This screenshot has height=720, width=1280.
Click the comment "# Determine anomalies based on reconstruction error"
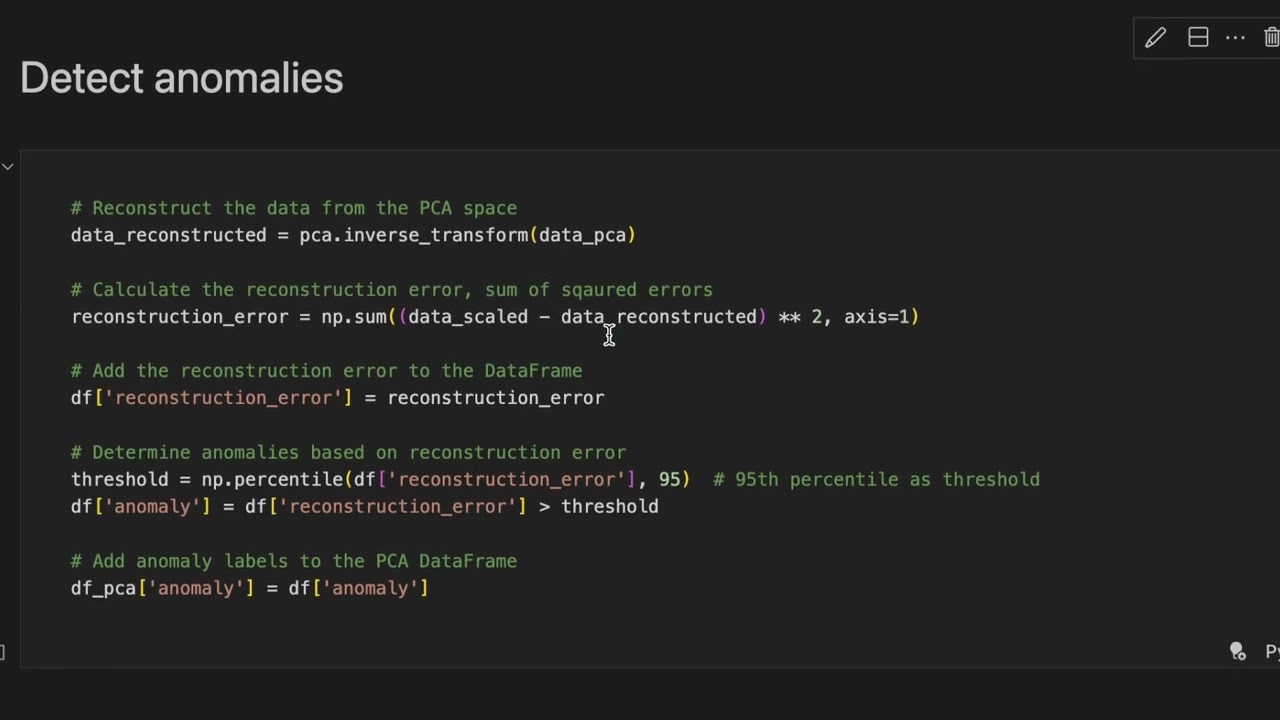click(x=349, y=453)
